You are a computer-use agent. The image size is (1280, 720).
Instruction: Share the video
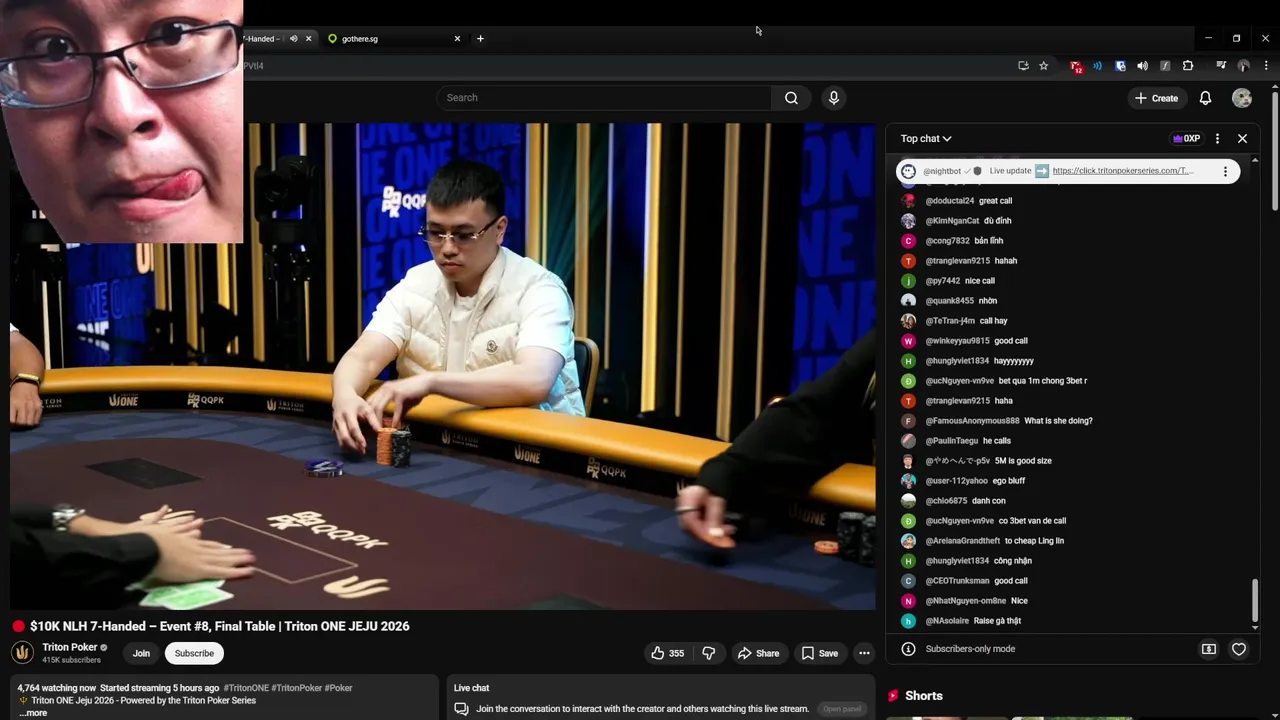758,653
